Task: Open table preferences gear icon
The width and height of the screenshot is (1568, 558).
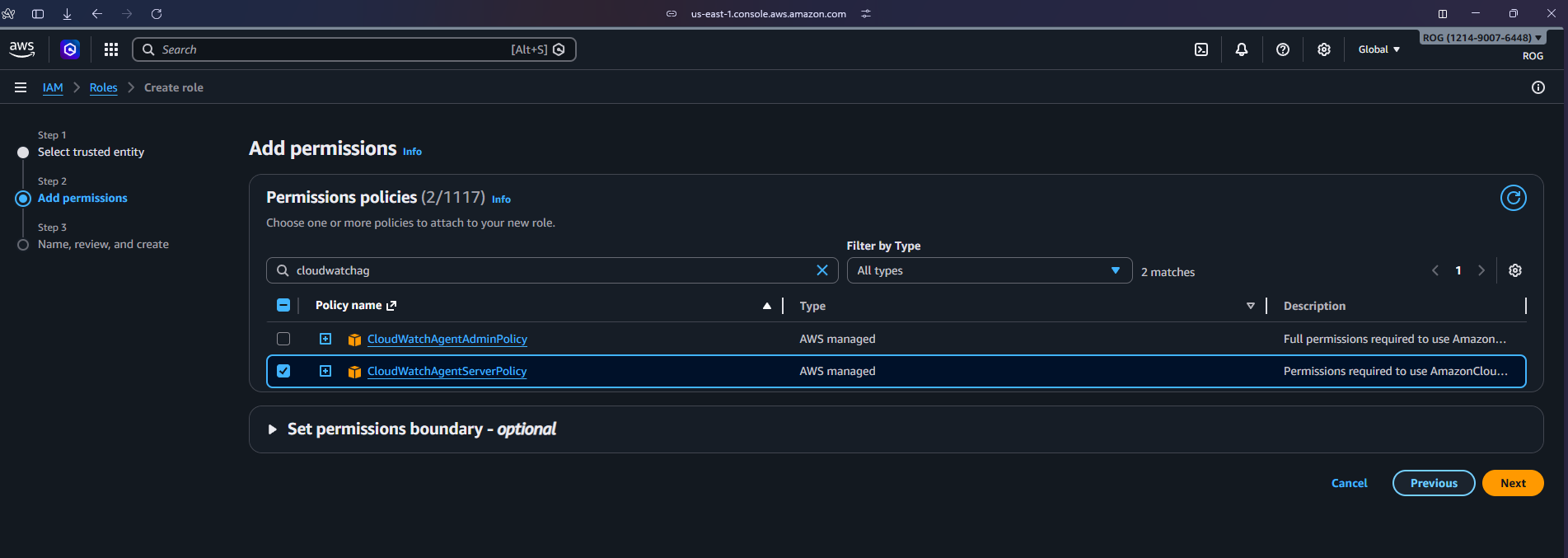Action: 1514,270
